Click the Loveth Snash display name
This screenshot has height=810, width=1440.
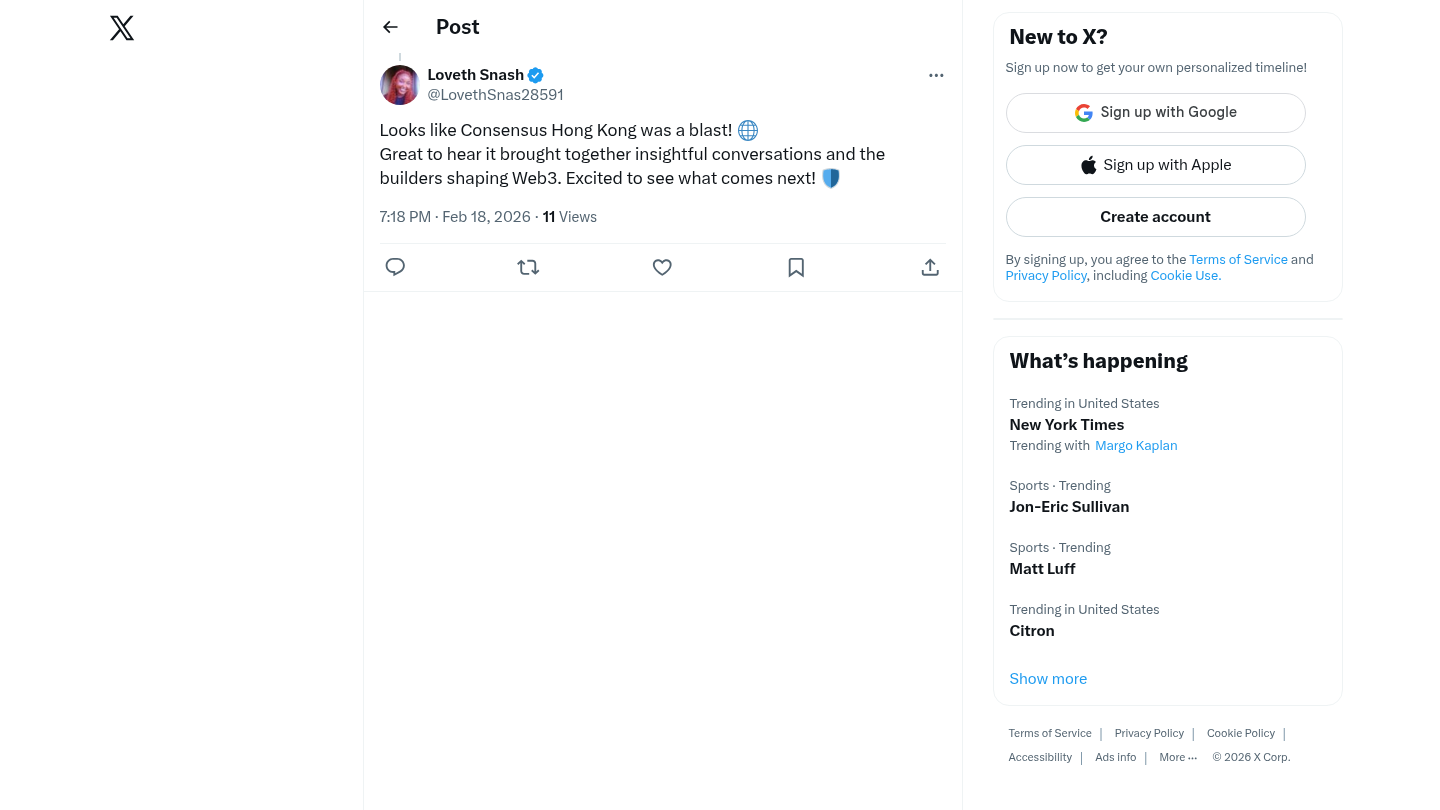tap(475, 75)
